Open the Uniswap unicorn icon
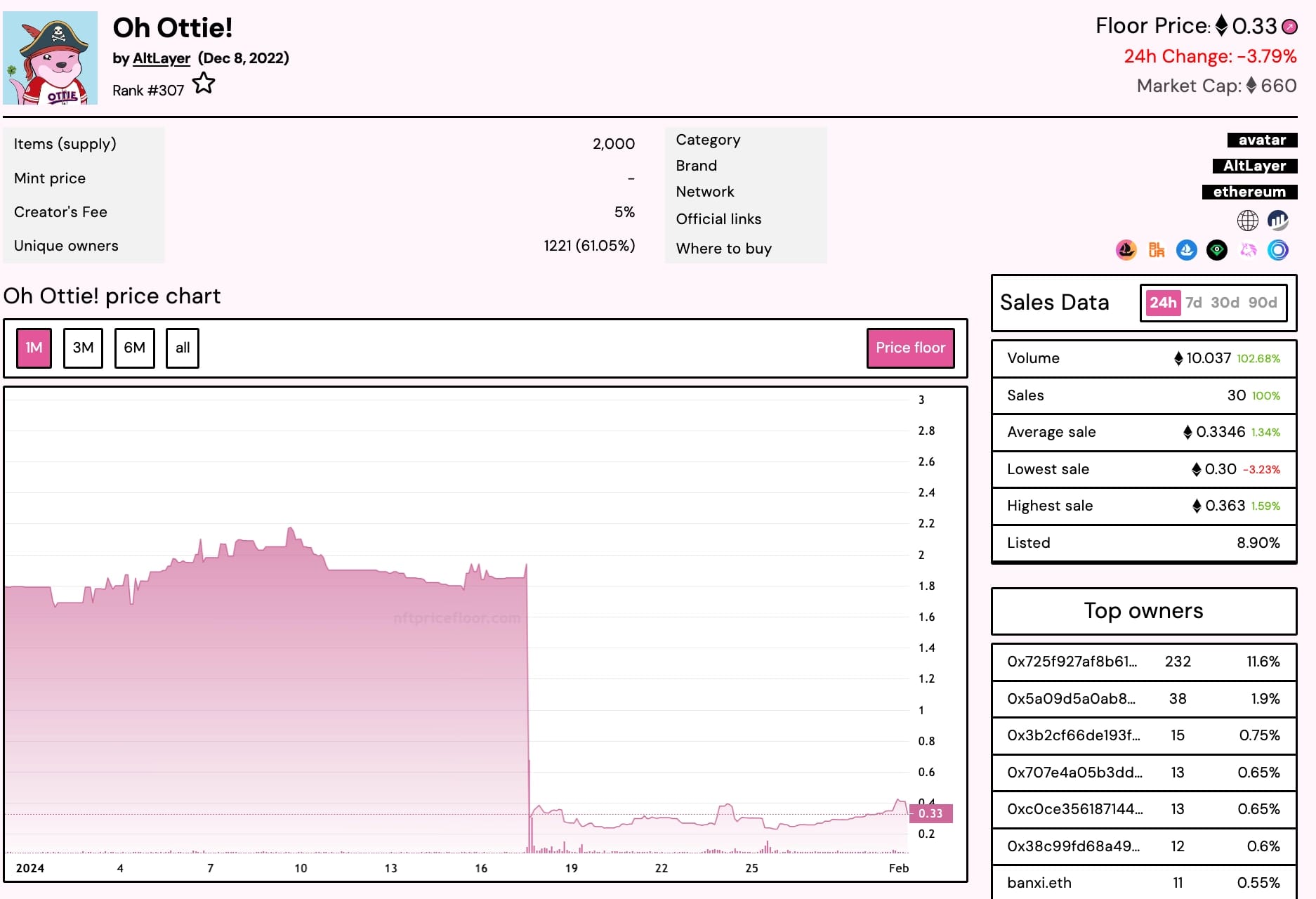Viewport: 1316px width, 899px height. tap(1247, 250)
